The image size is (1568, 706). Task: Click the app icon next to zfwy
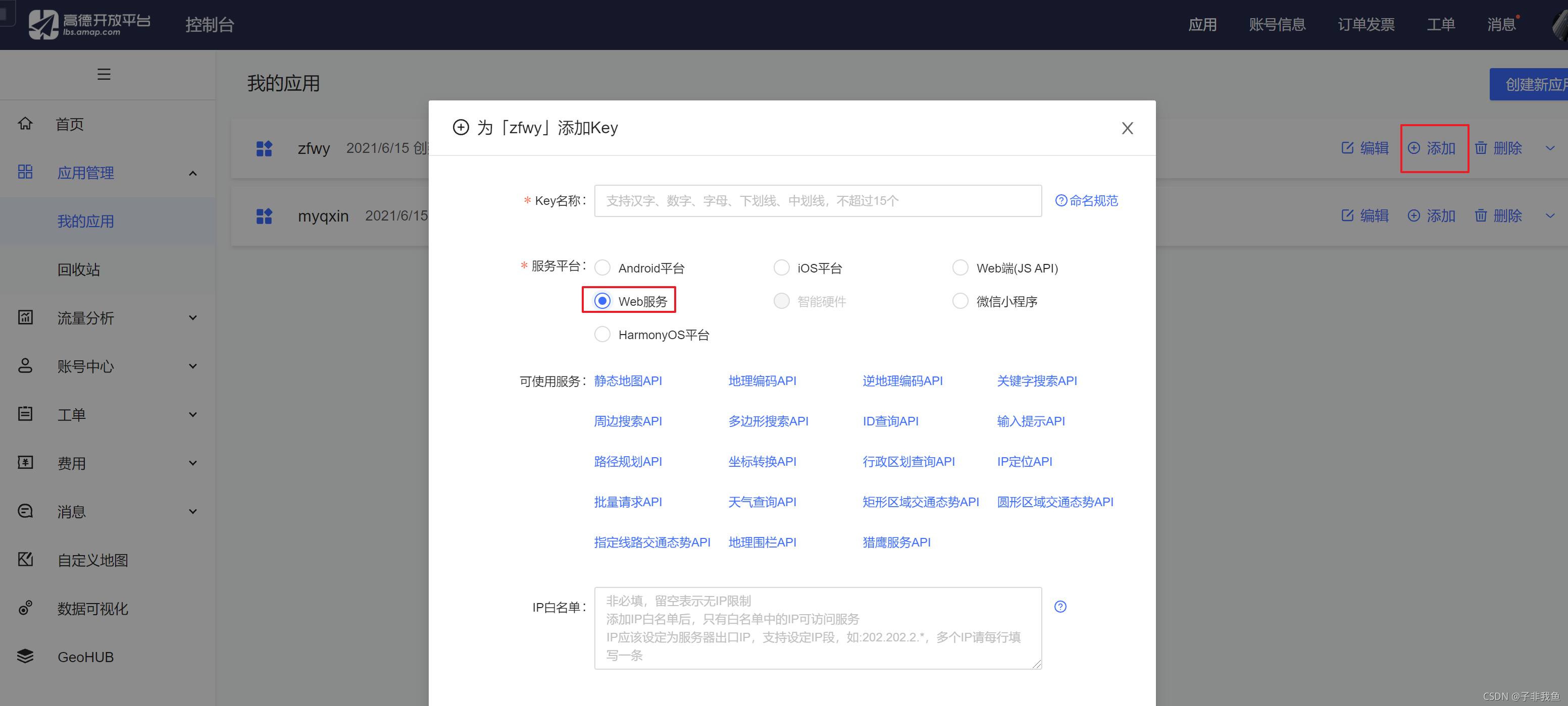pyautogui.click(x=264, y=148)
